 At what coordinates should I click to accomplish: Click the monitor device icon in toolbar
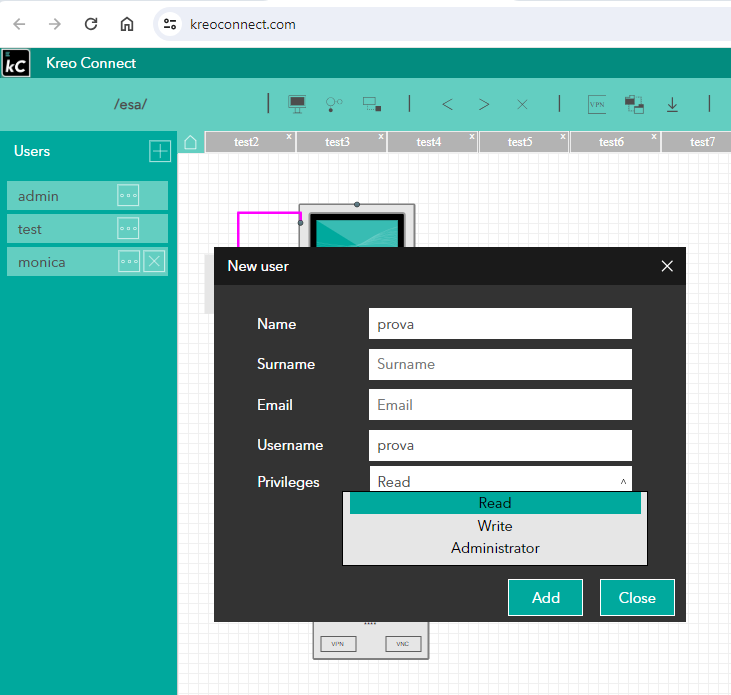click(x=297, y=104)
